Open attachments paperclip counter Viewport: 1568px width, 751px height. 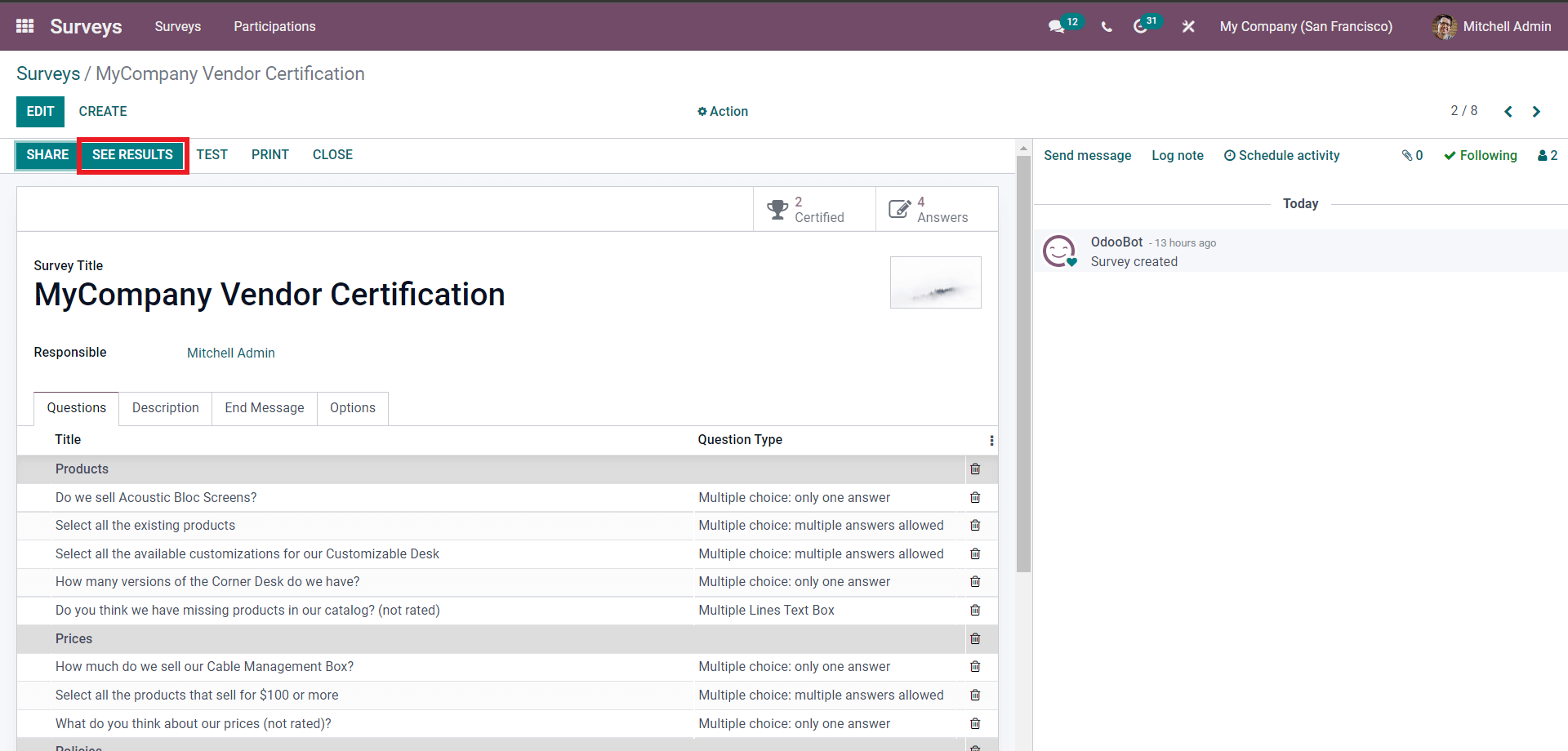click(1412, 155)
